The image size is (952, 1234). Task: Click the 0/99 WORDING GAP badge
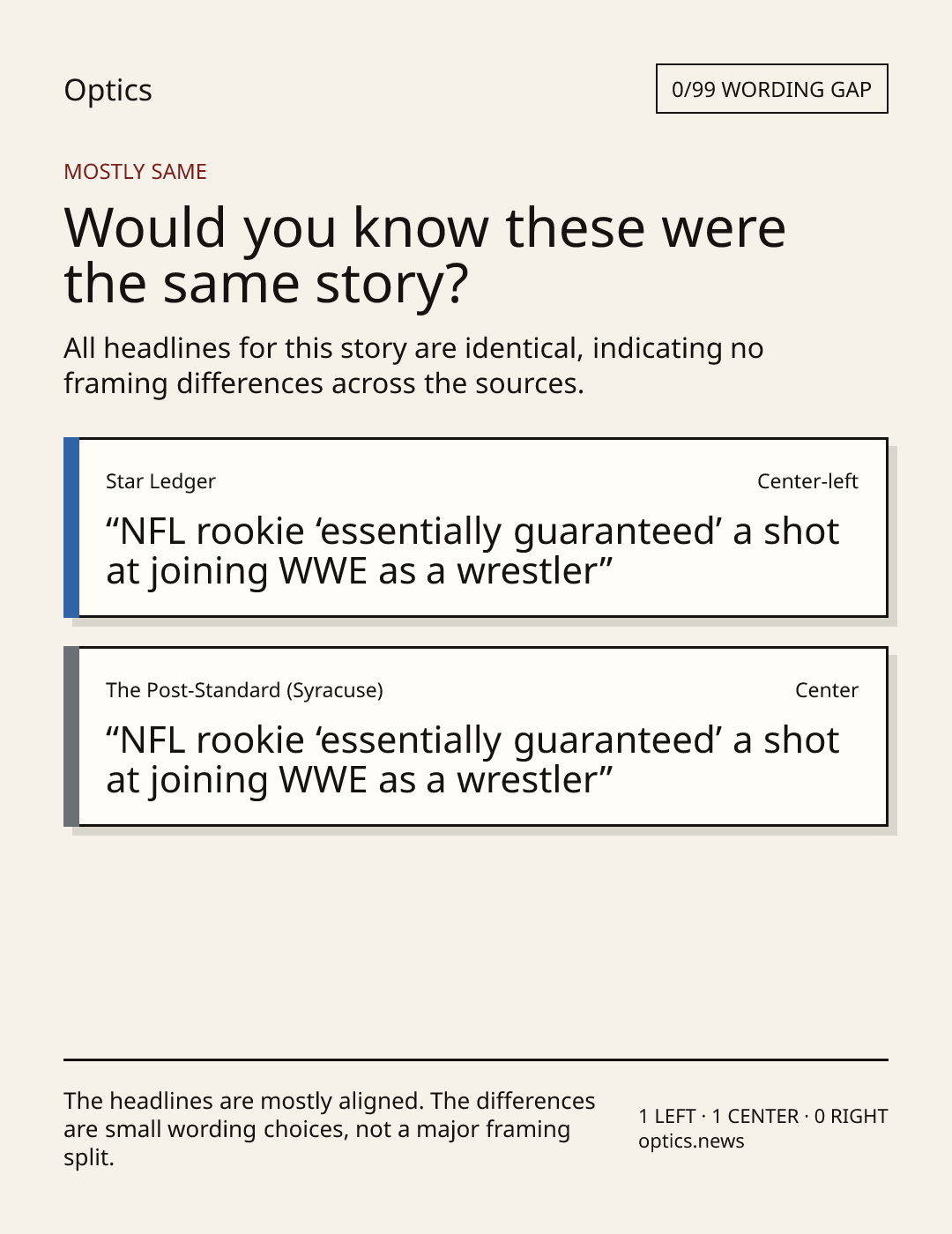[x=771, y=89]
